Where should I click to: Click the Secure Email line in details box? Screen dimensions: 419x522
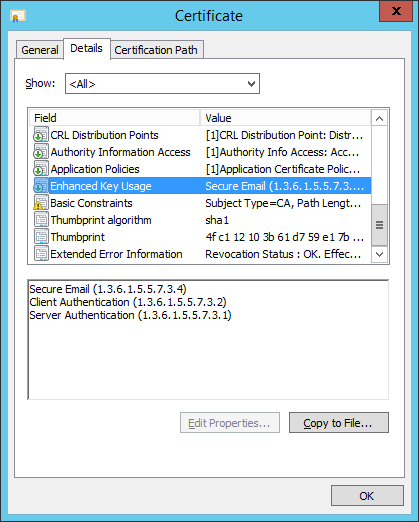[x=108, y=289]
